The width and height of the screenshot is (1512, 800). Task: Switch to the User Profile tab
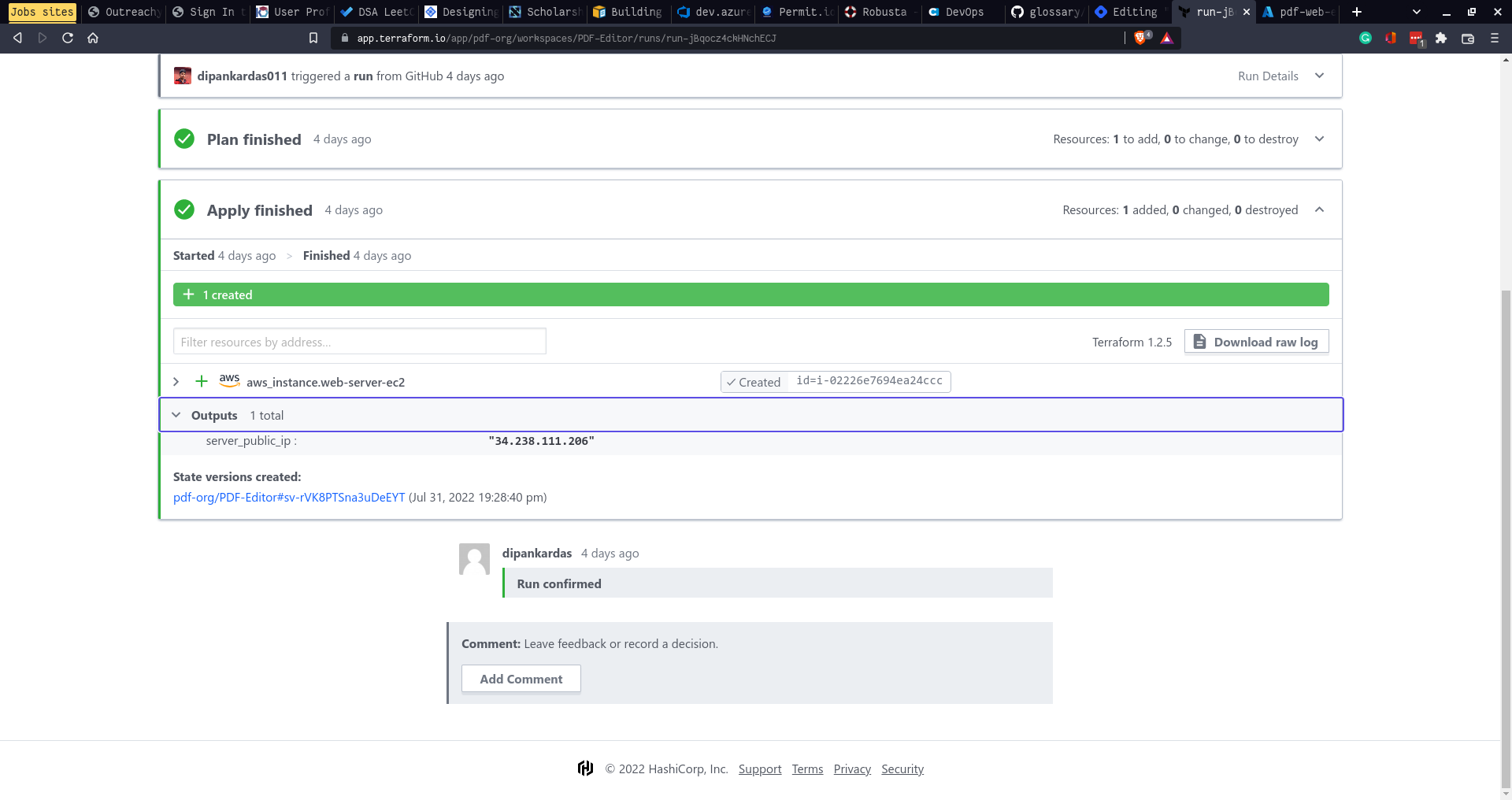click(x=293, y=12)
